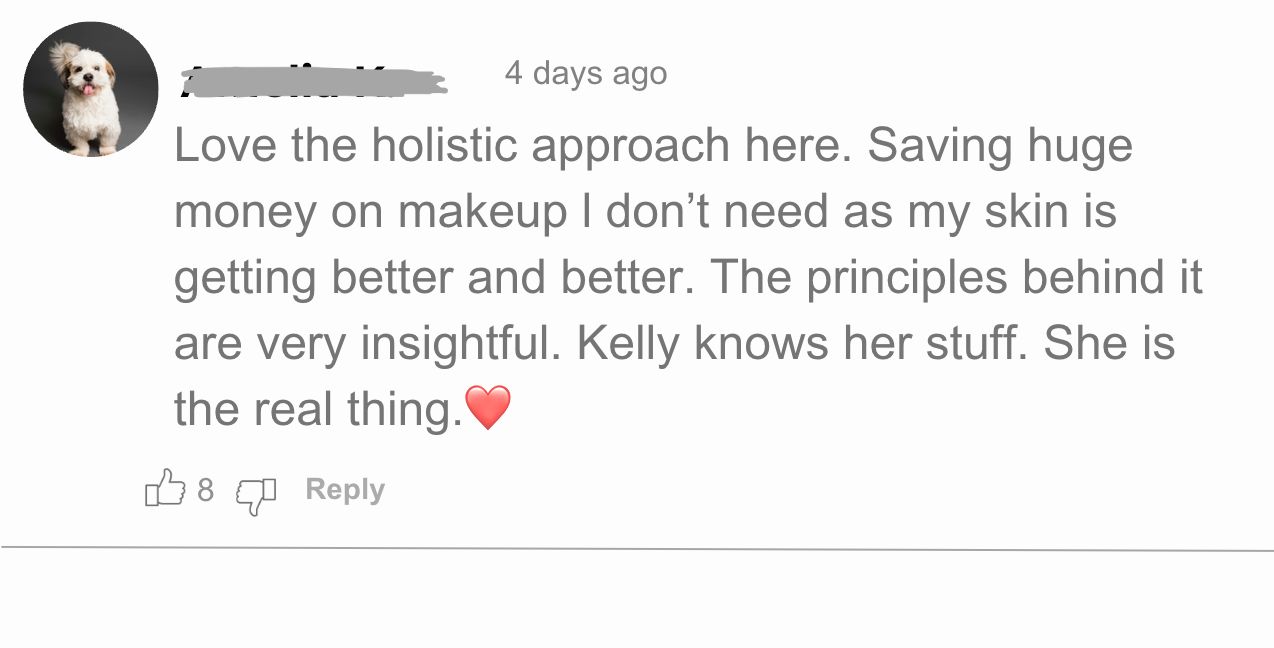
Task: Click the word "Kelly" in the comment
Action: 627,343
